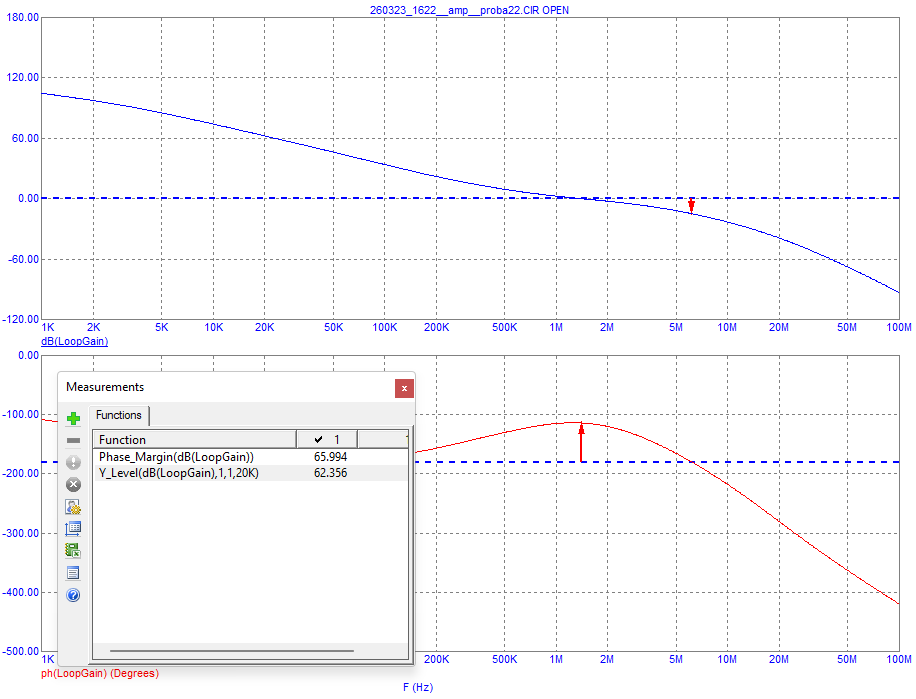916x699 pixels.
Task: Click the dB(LoopGain) plot label
Action: click(74, 341)
